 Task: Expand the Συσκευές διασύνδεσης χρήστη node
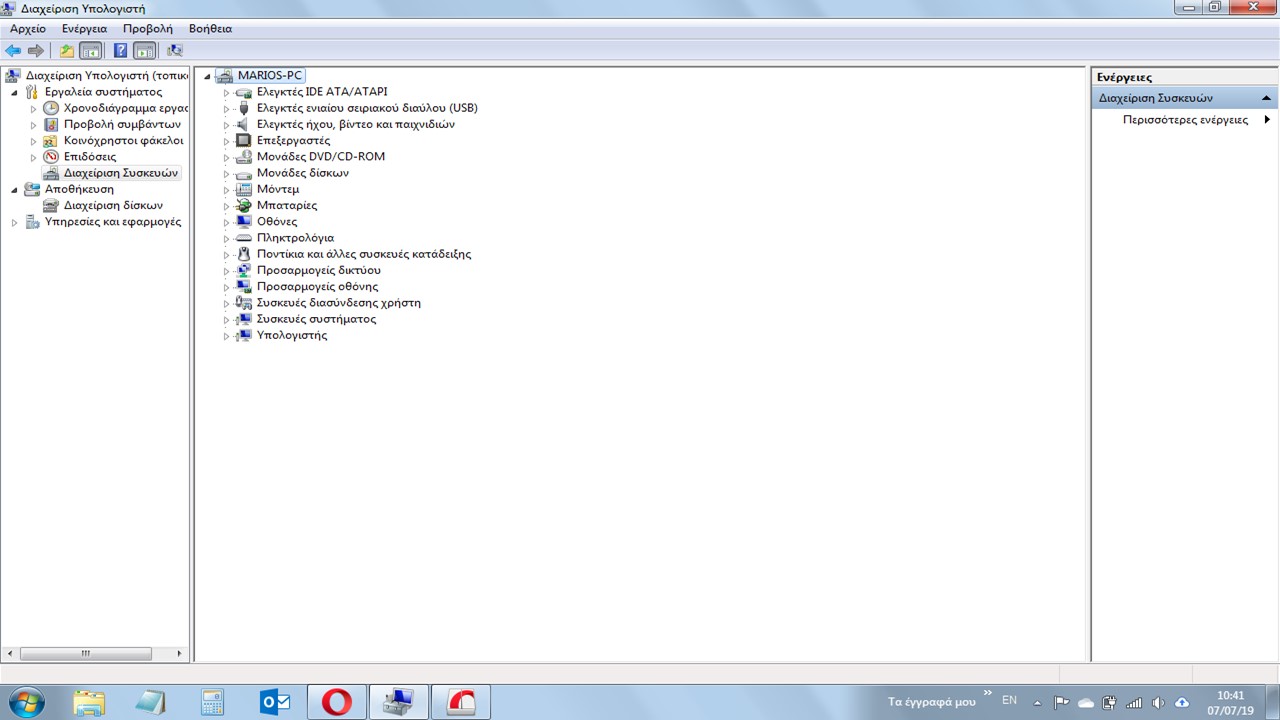click(x=226, y=303)
